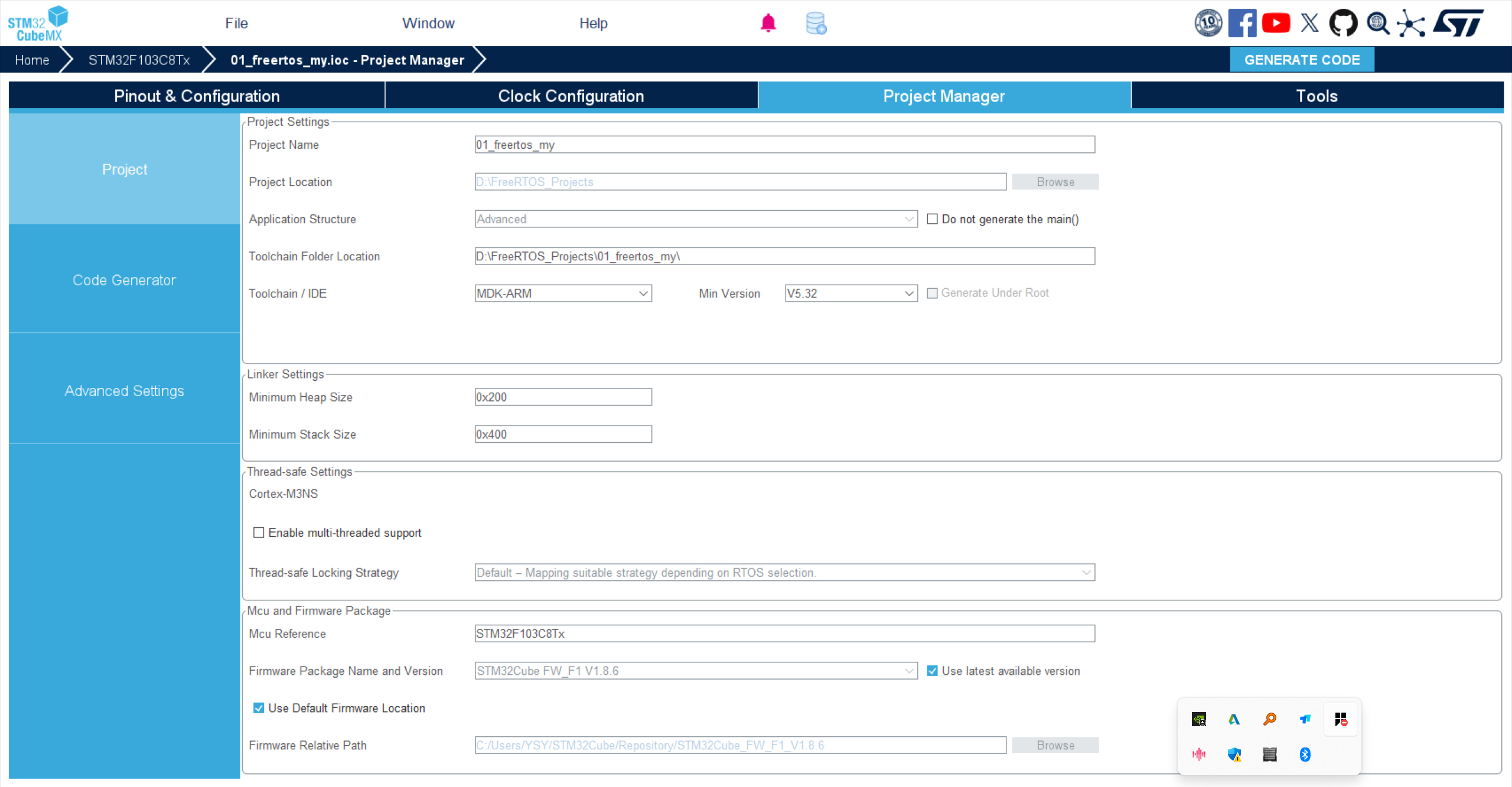The width and height of the screenshot is (1512, 787).
Task: Uncheck Use latest available version
Action: click(x=932, y=671)
